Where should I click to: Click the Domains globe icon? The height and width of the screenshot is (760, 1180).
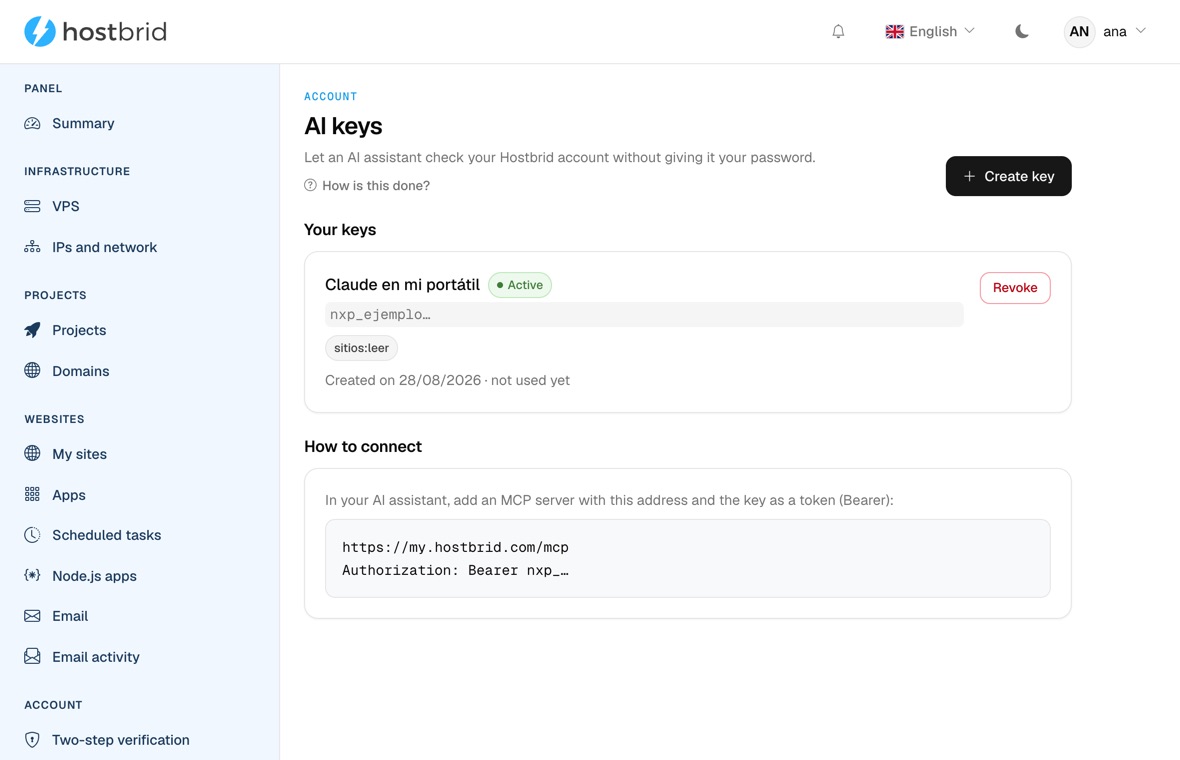click(32, 370)
